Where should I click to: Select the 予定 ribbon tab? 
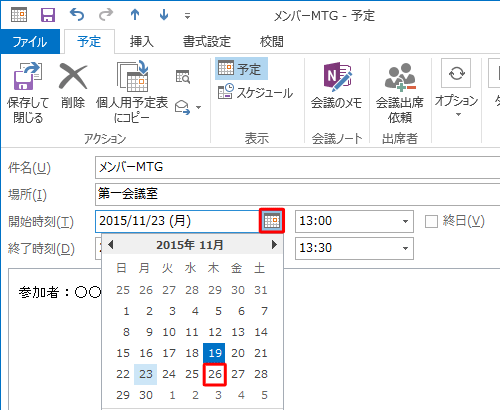89,42
